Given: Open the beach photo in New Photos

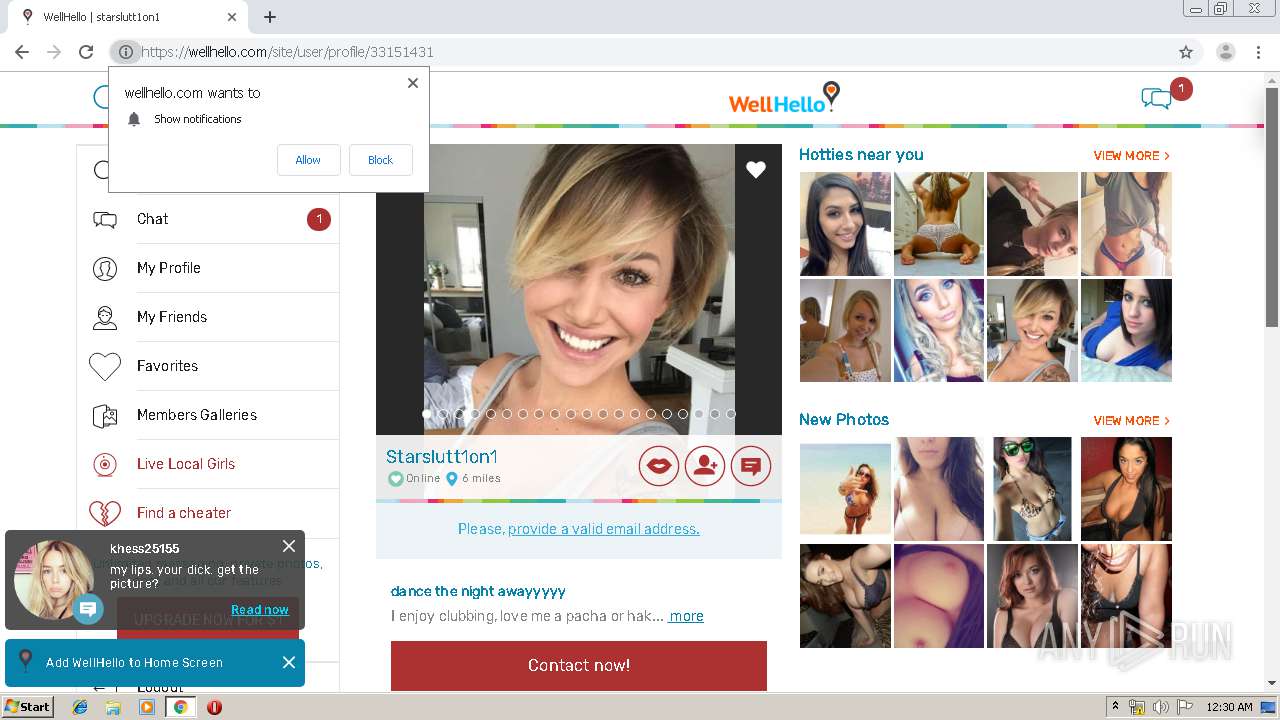Looking at the screenshot, I should coord(845,489).
